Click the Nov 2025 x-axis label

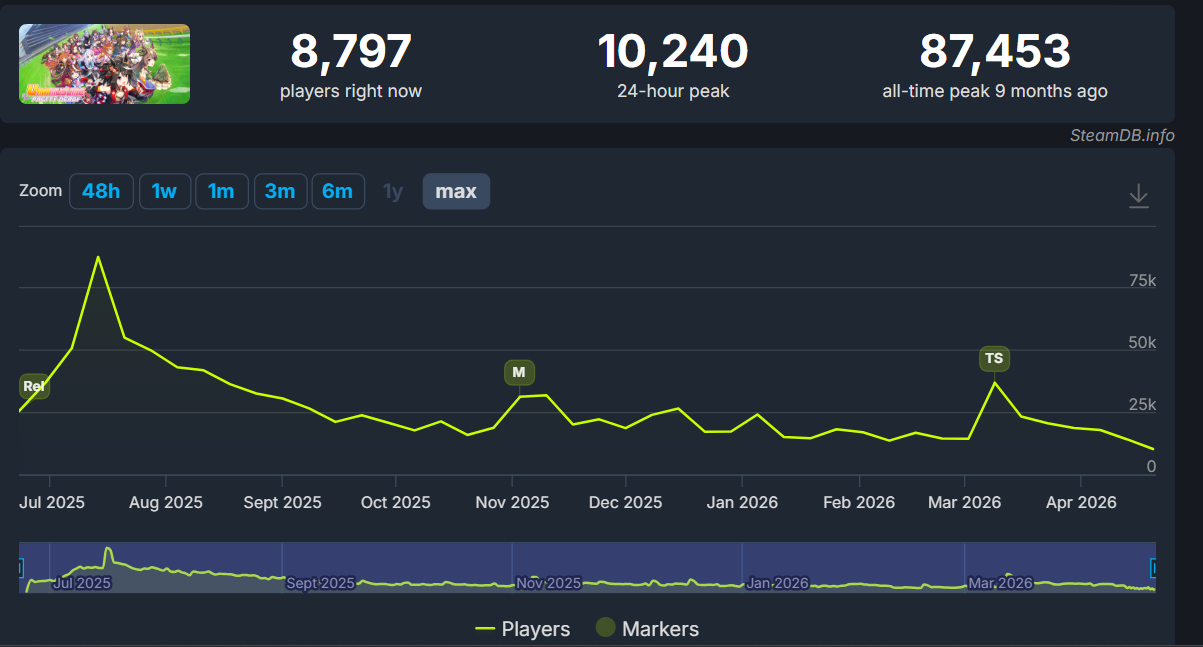point(512,502)
